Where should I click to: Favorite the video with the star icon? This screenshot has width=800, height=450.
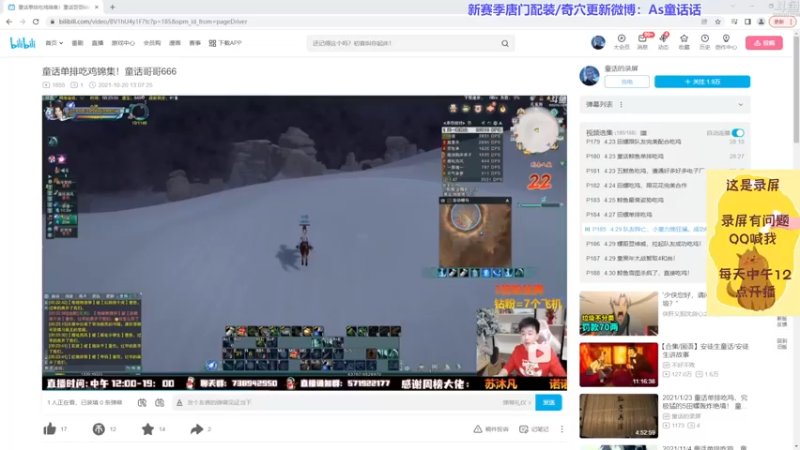pos(148,429)
